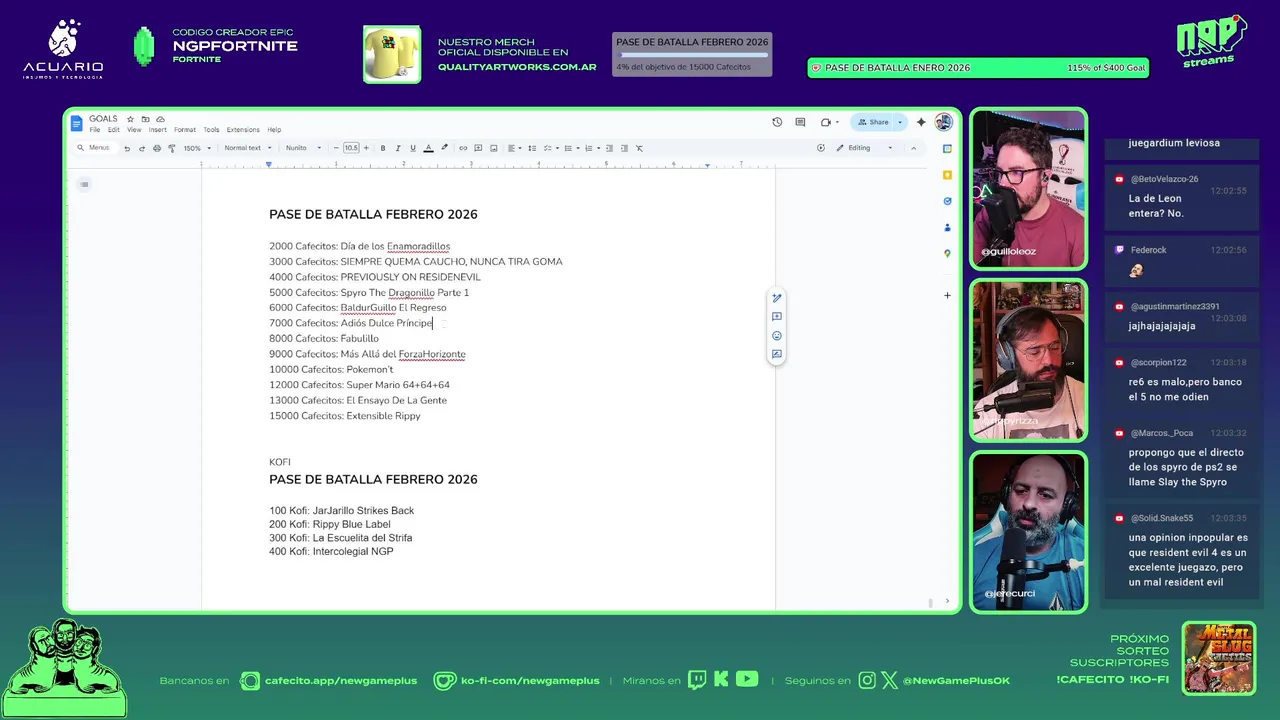Decrease the paragraph indent

pyautogui.click(x=609, y=148)
